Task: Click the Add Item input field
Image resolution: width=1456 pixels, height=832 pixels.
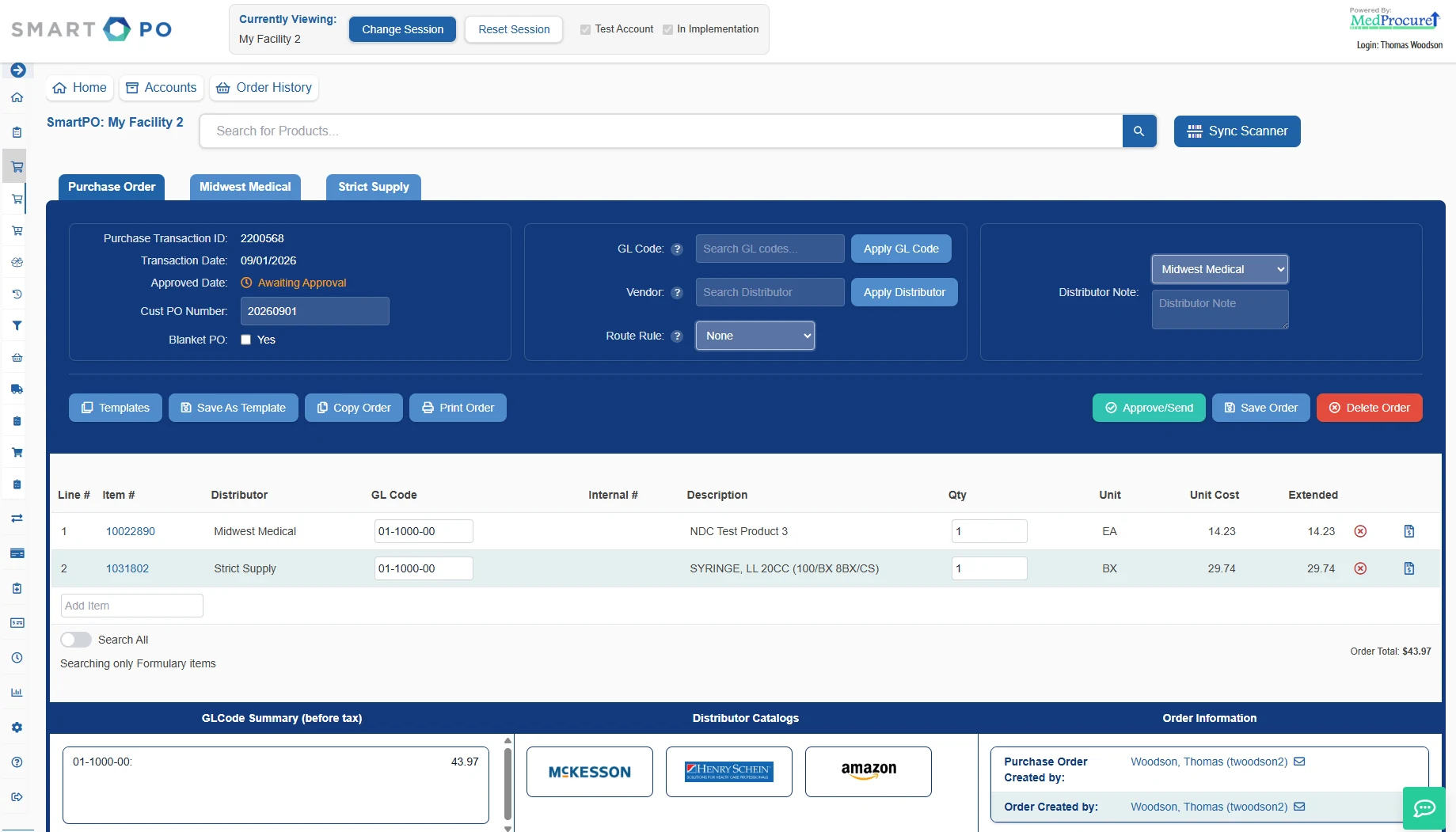Action: [x=132, y=606]
